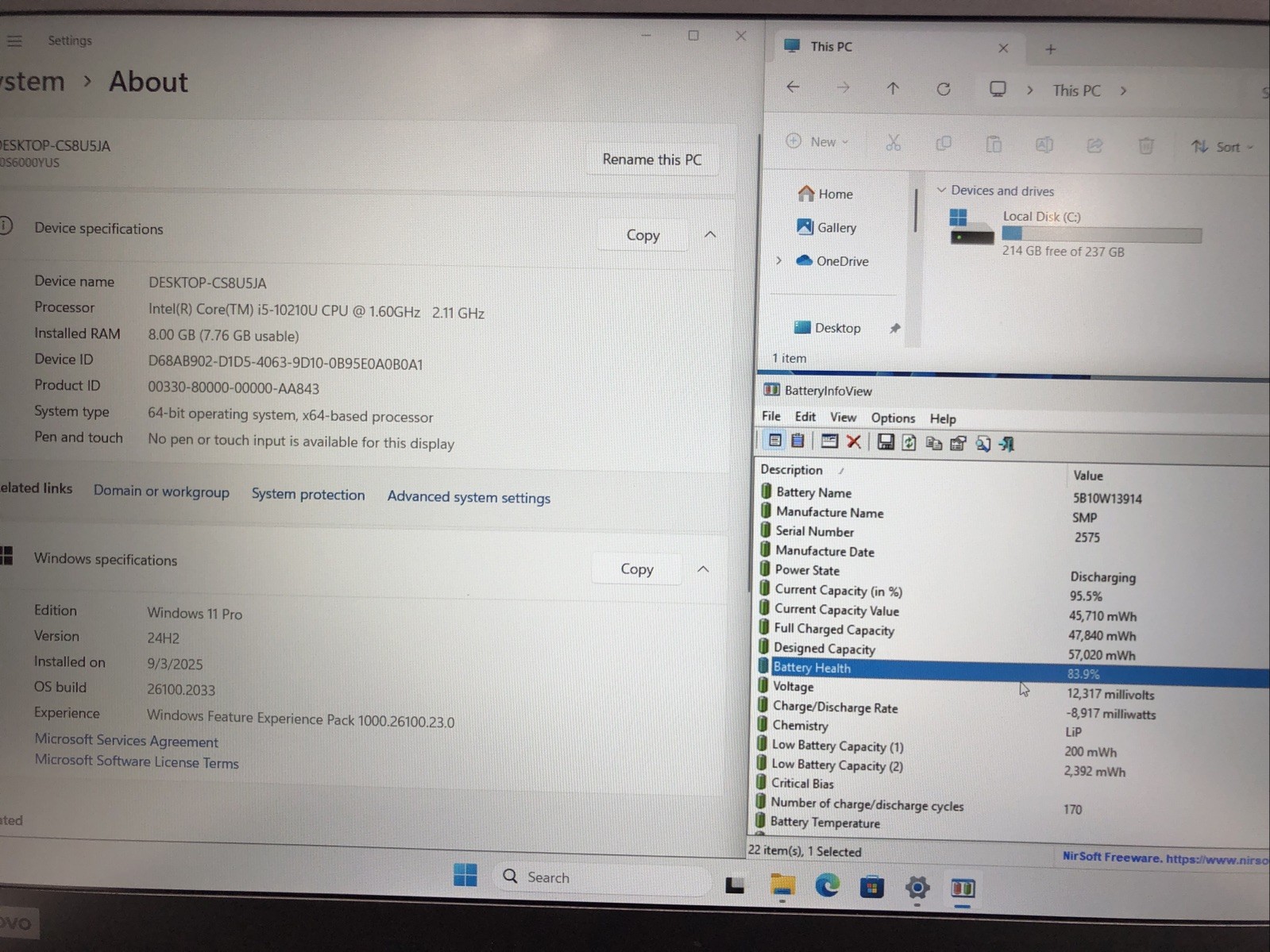
Task: Click the chevron after This PC in address bar
Action: click(x=1123, y=91)
